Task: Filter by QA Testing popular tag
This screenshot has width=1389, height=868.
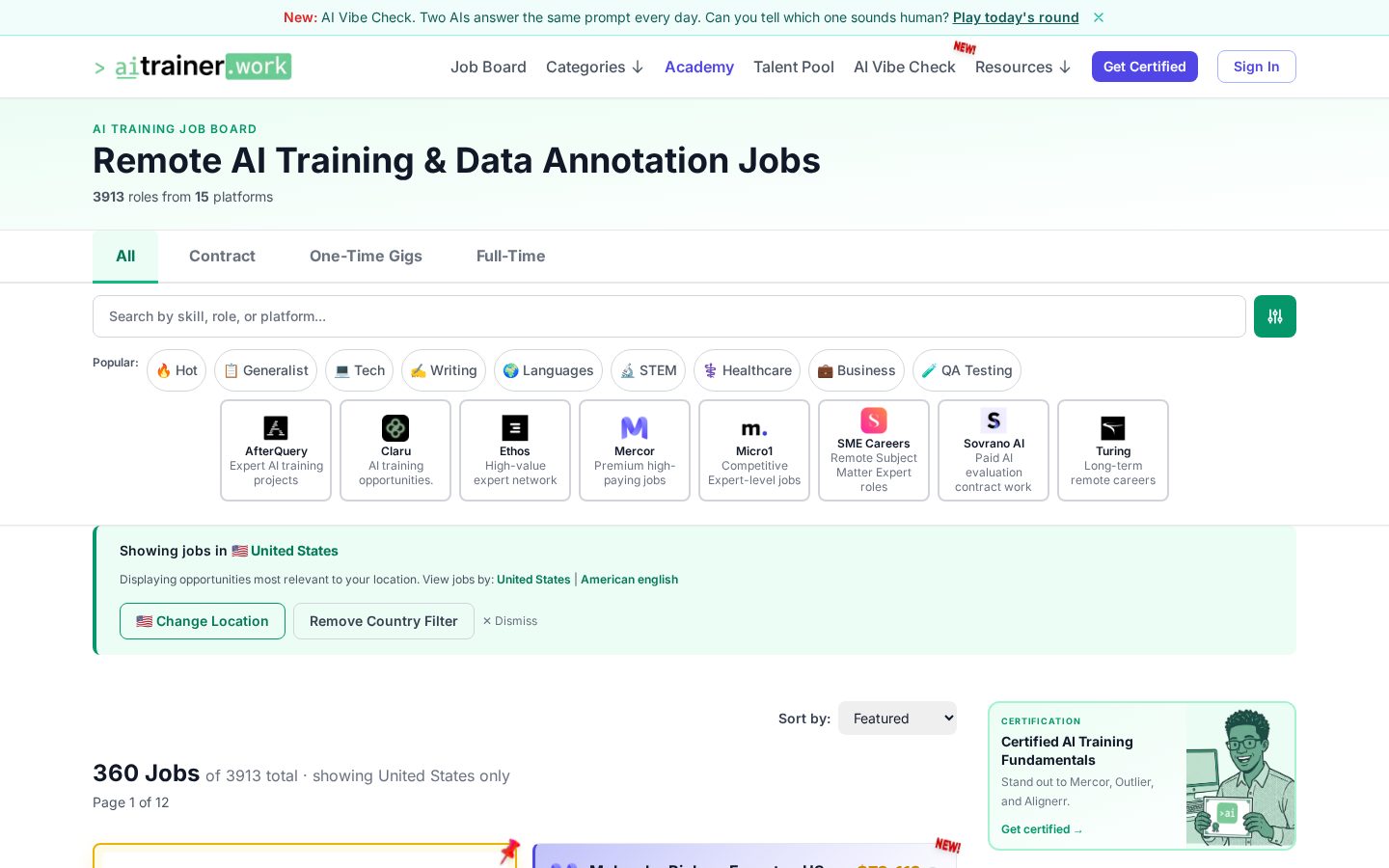Action: [x=967, y=370]
